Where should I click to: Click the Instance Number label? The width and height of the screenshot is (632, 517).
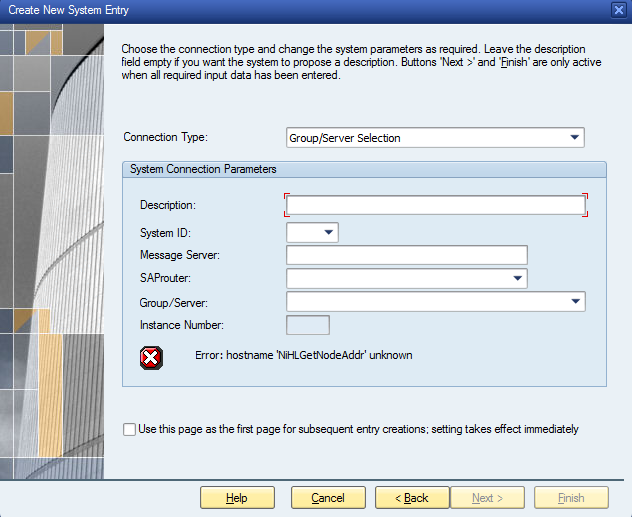pos(181,325)
